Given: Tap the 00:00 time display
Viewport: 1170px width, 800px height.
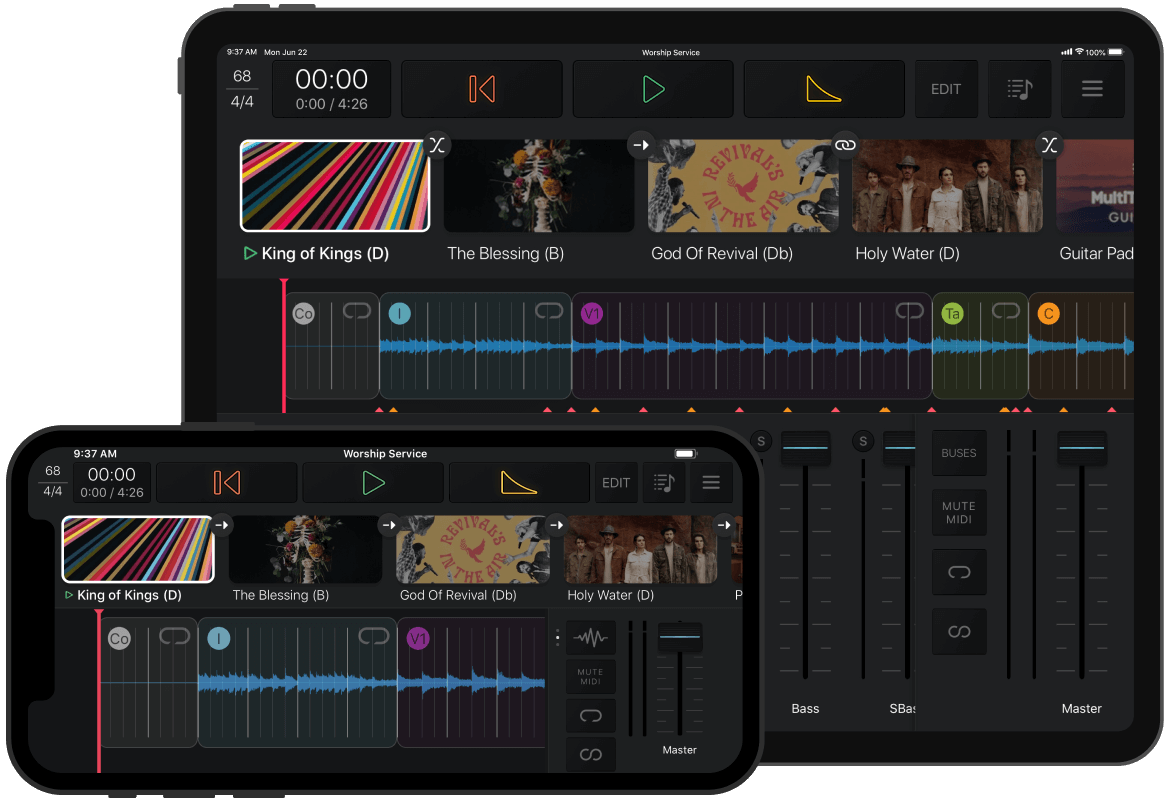Looking at the screenshot, I should coord(331,80).
